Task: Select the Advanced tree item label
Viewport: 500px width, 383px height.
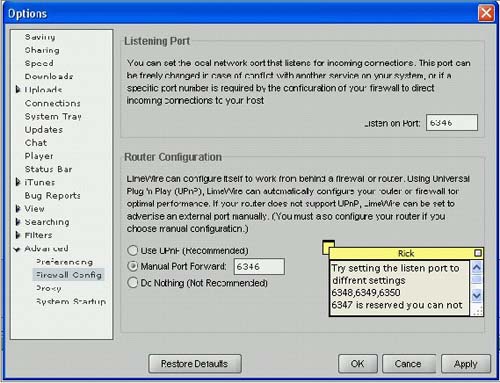Action: pos(46,248)
